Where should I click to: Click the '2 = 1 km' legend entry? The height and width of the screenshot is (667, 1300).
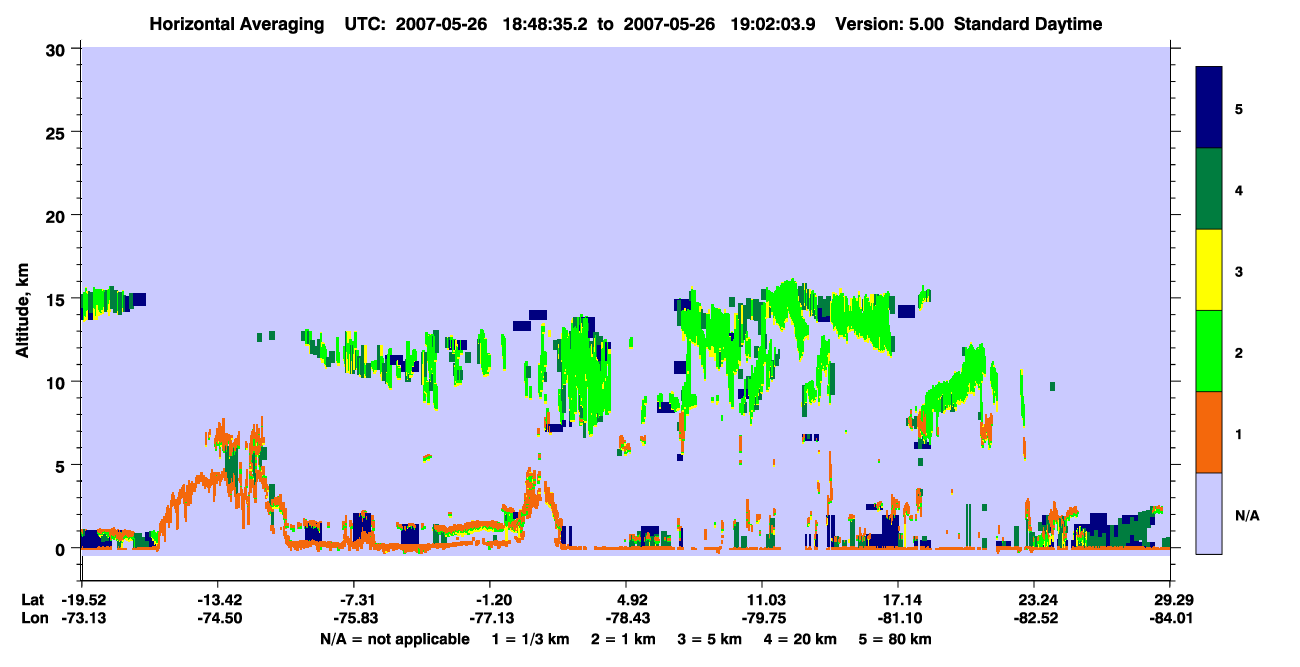coord(624,639)
